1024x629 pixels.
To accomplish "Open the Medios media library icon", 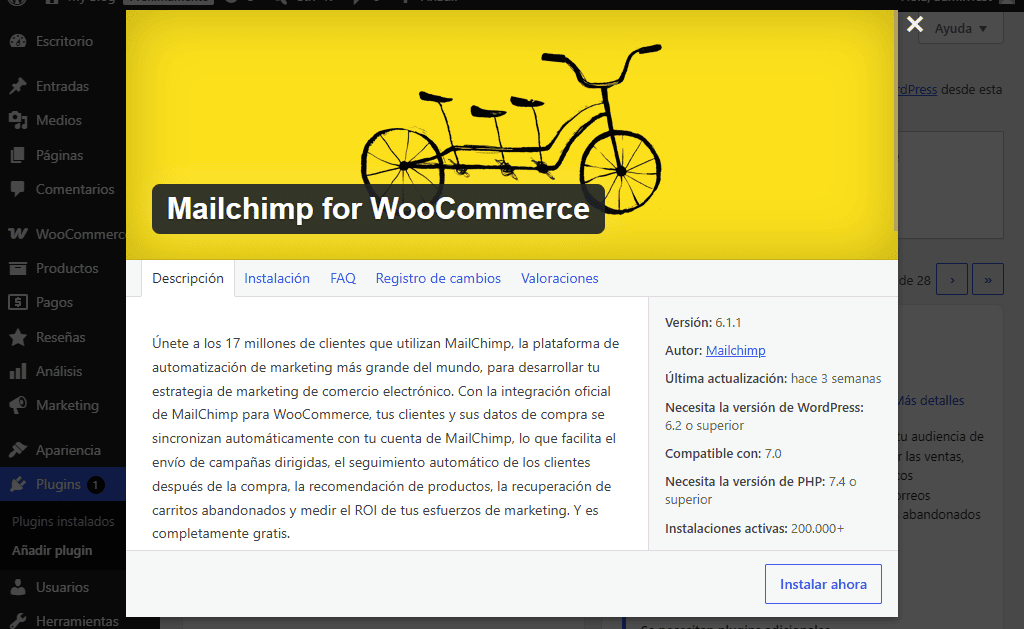I will pyautogui.click(x=18, y=120).
